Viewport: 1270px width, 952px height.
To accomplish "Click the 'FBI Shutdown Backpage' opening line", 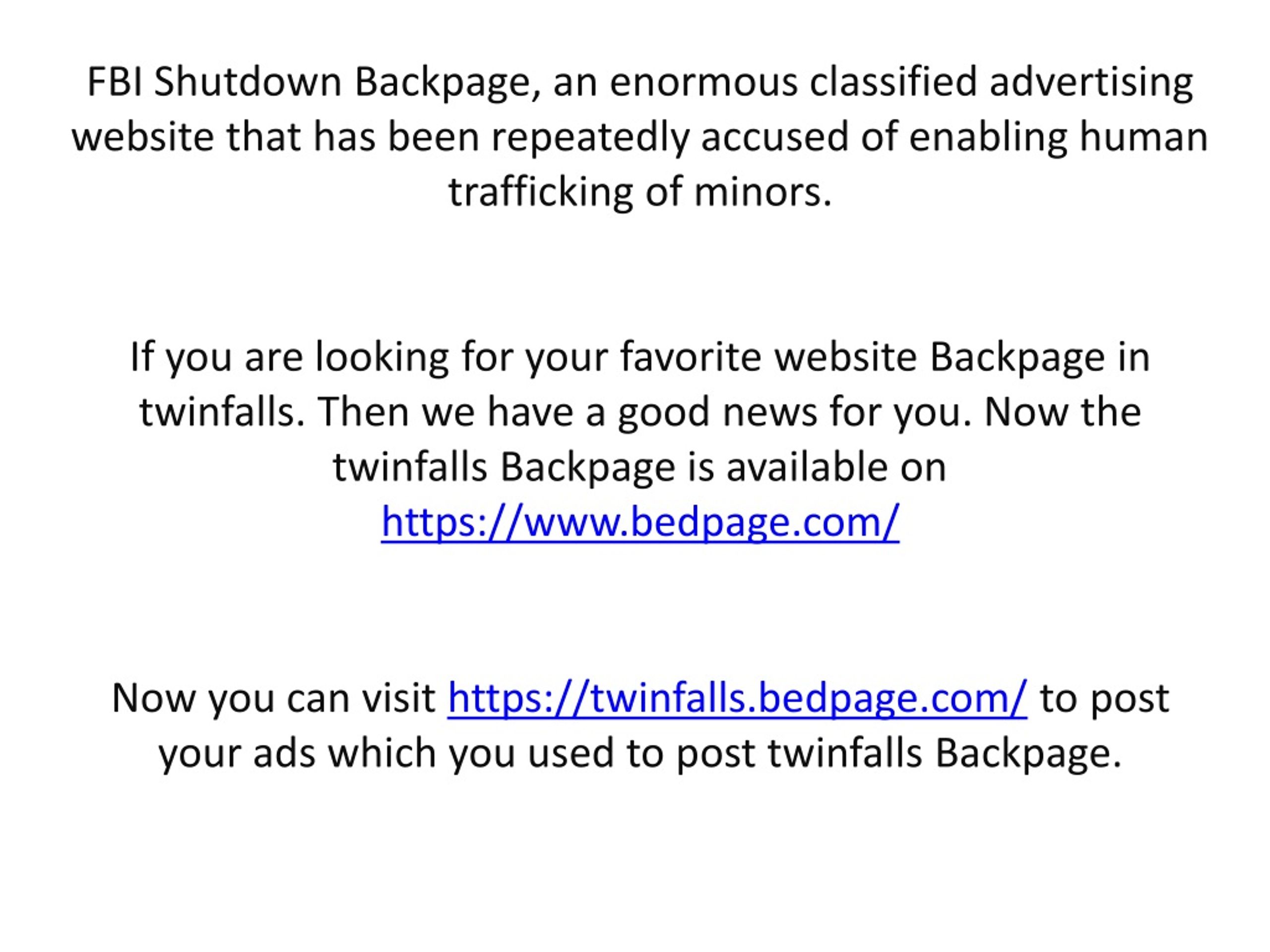I will [640, 81].
